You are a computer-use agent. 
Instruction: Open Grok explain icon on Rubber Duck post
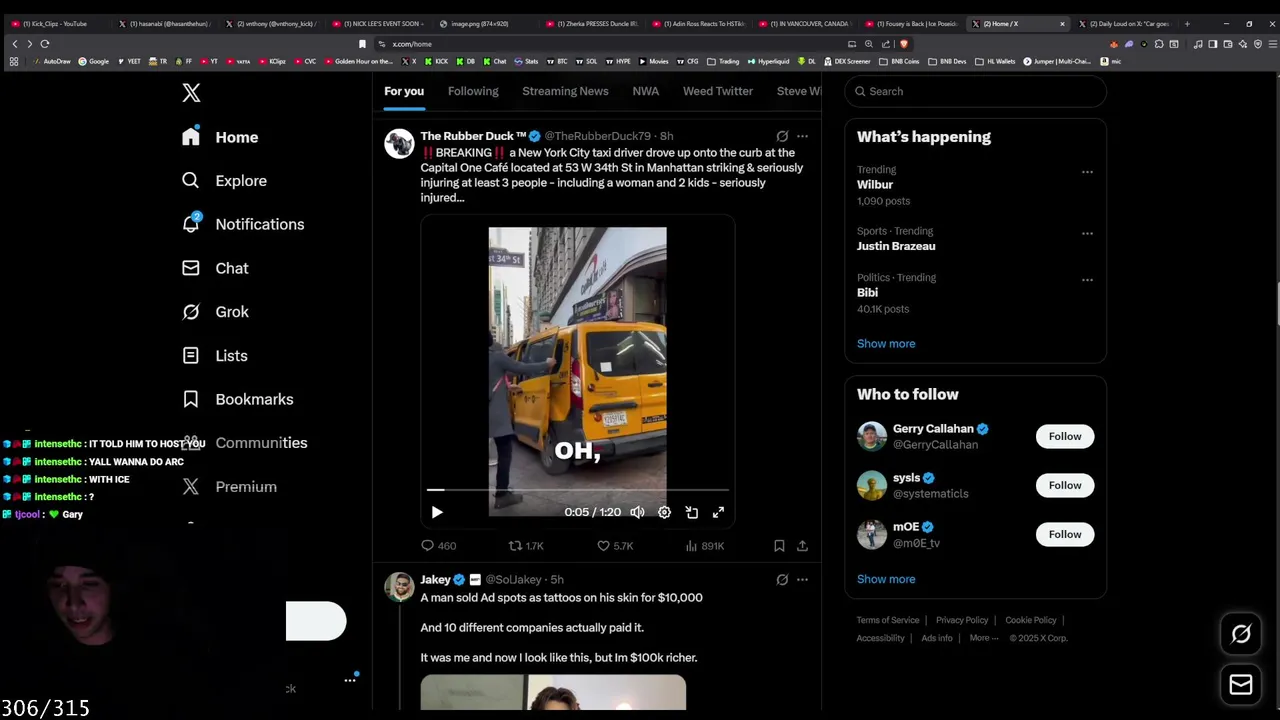pyautogui.click(x=782, y=136)
